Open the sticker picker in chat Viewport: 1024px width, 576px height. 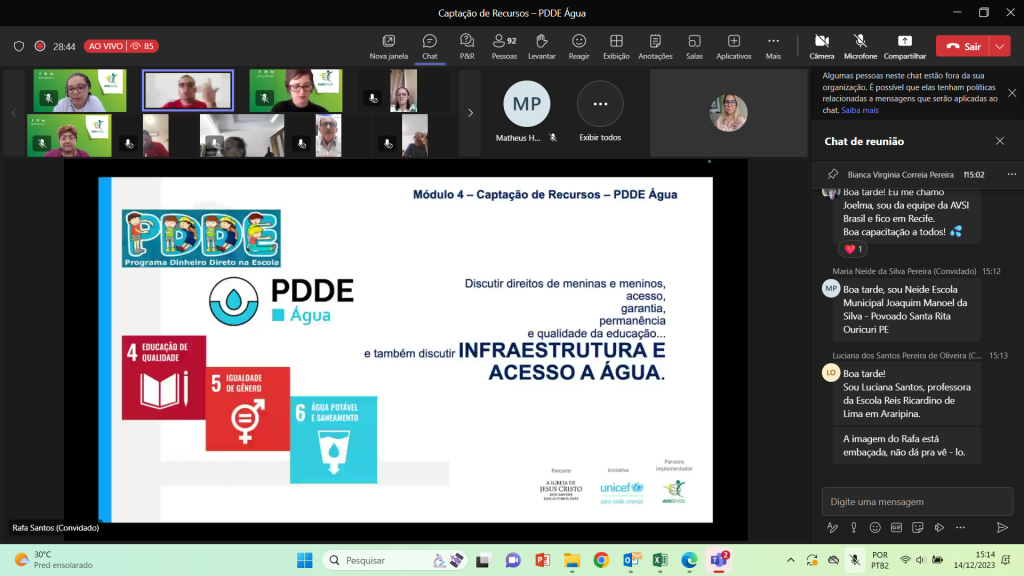point(918,528)
